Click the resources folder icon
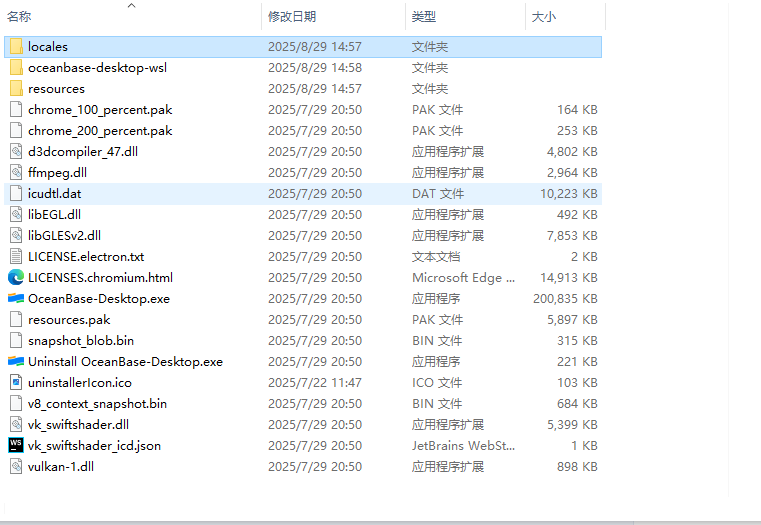Viewport: 761px width, 525px height. click(16, 88)
